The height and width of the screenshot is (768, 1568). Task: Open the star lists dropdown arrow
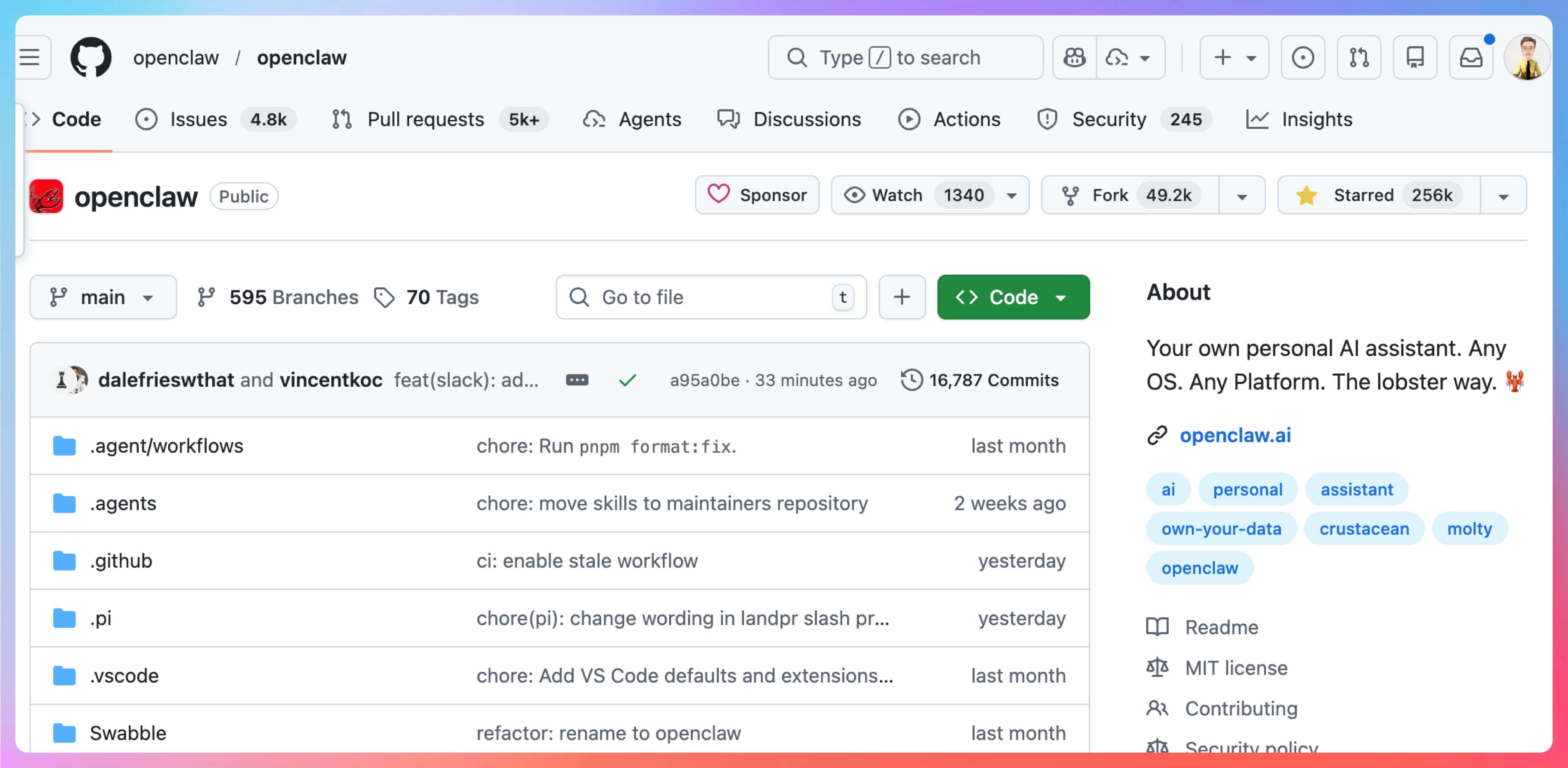1503,196
